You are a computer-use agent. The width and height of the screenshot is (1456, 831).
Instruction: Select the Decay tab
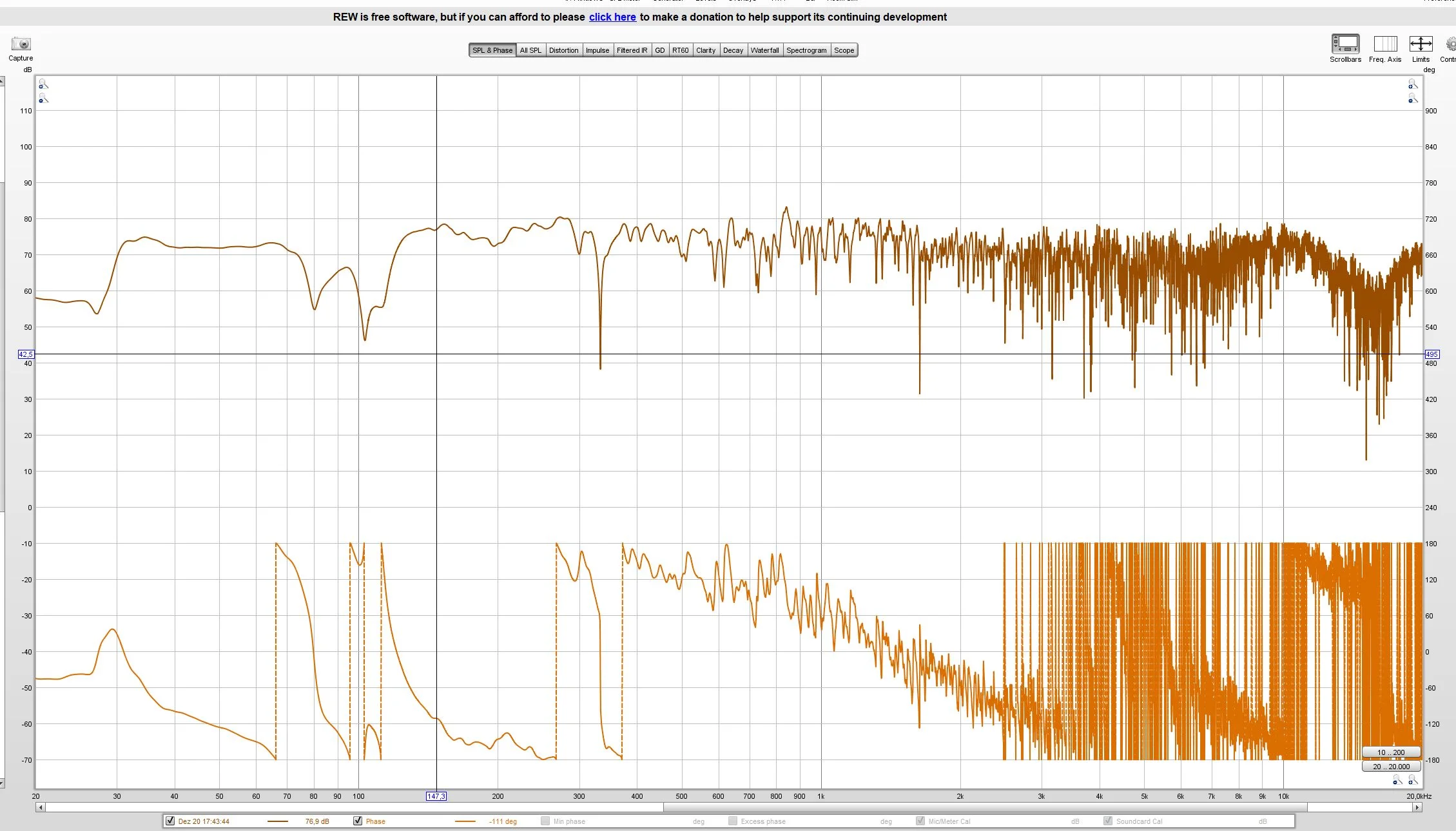[x=733, y=50]
